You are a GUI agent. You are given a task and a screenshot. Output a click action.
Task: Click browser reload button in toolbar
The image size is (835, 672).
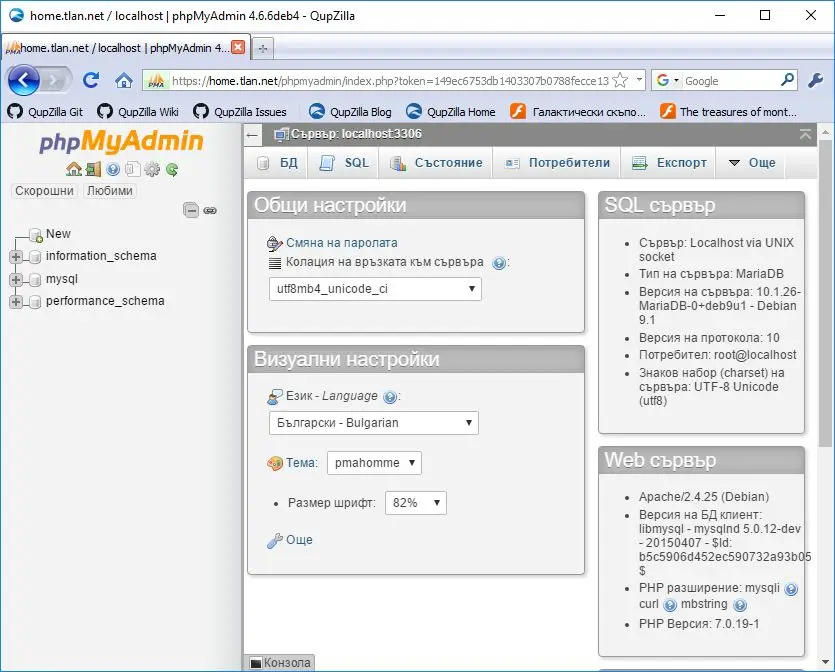click(91, 81)
